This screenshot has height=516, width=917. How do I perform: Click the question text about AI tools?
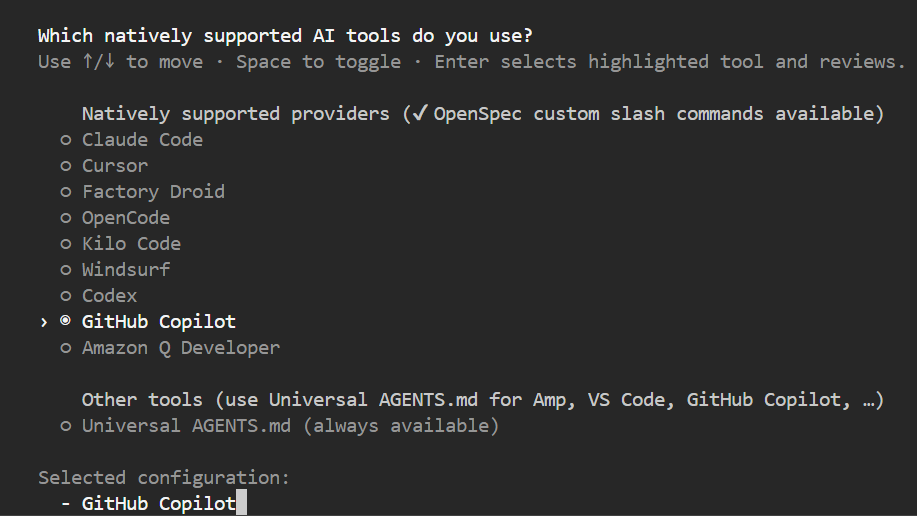[x=285, y=36]
